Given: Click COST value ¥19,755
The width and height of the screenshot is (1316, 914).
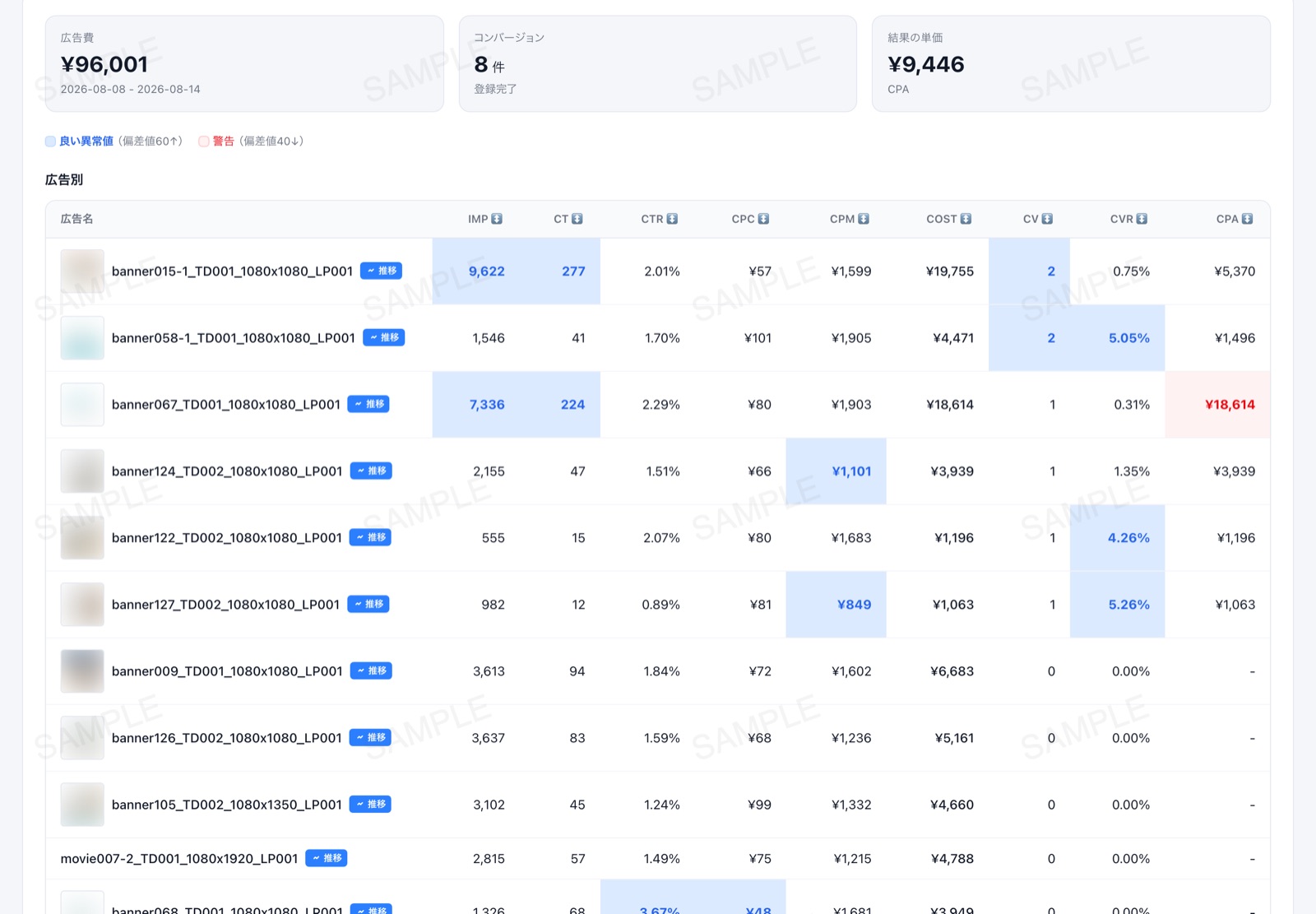Looking at the screenshot, I should 949,271.
